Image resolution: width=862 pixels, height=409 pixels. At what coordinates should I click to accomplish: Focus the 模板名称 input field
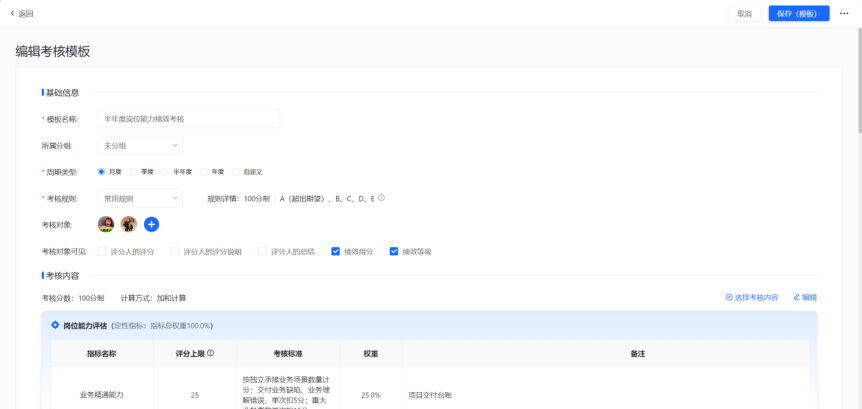[x=189, y=119]
